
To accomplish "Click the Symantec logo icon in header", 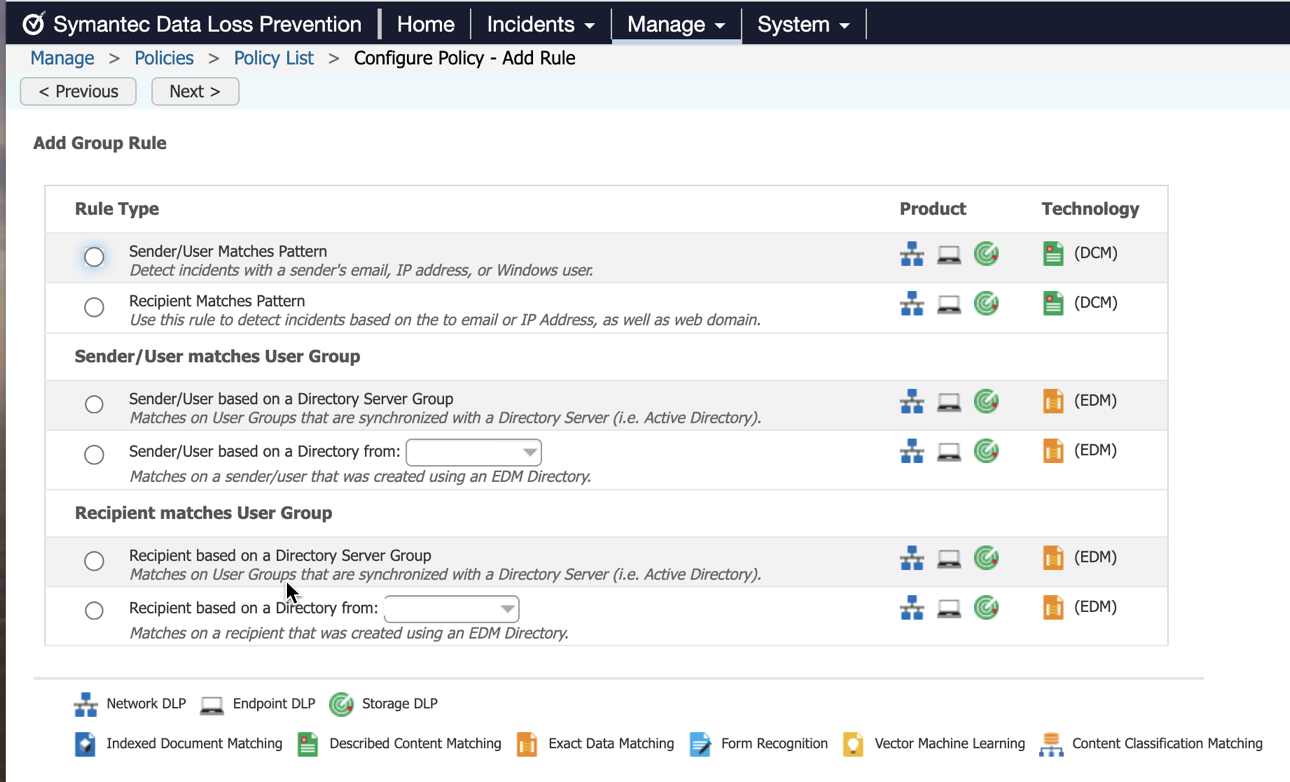I will (x=34, y=24).
